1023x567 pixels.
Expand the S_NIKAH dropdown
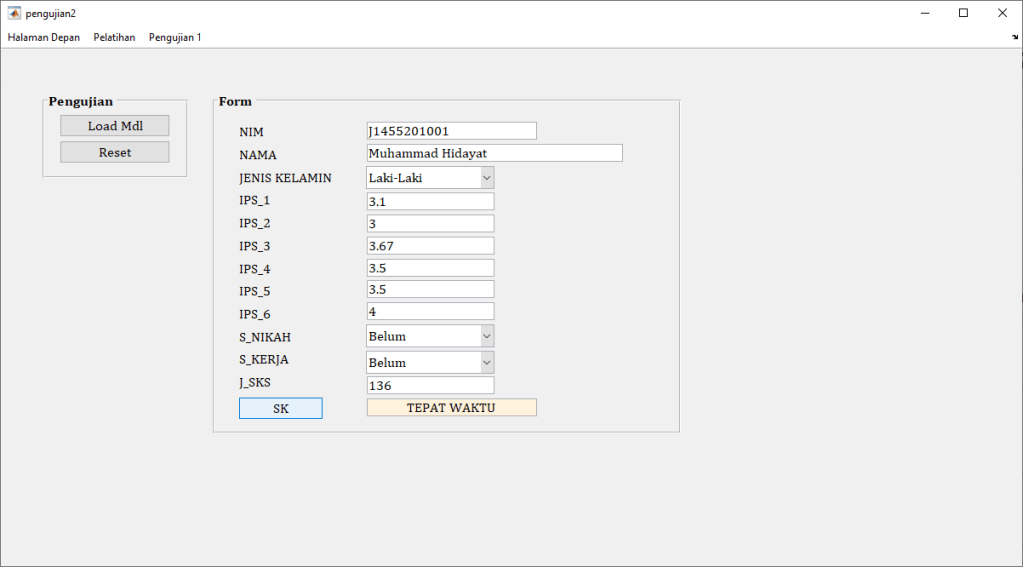tap(430, 336)
